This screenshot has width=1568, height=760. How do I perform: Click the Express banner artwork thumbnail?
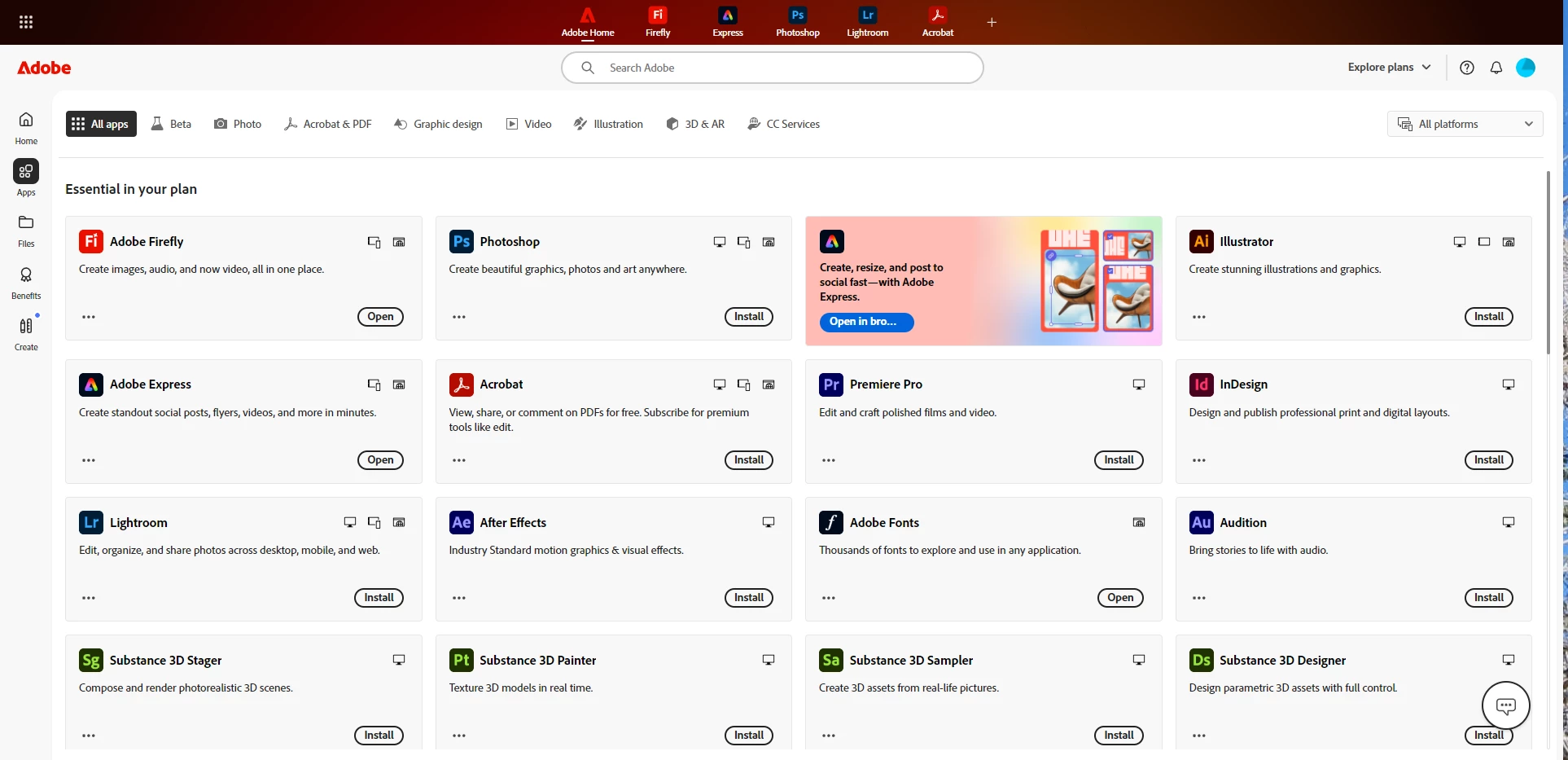click(x=1097, y=281)
